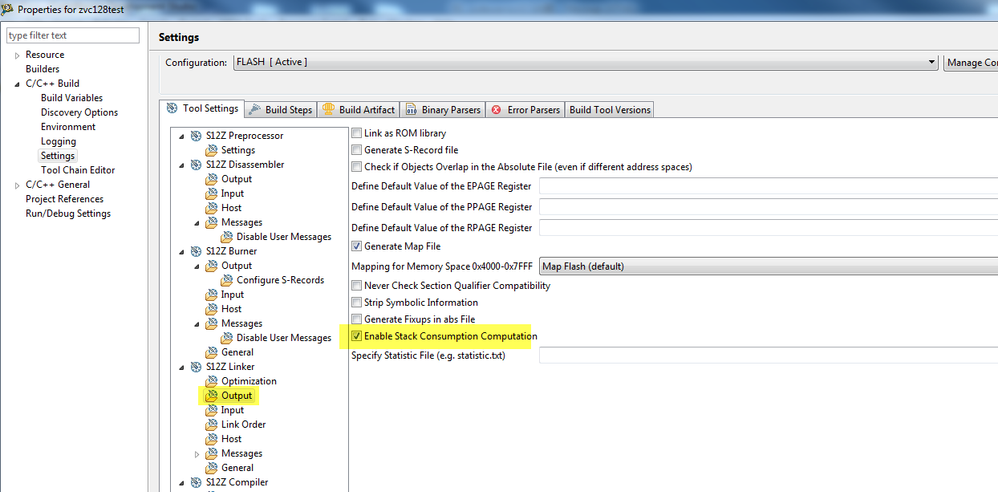Screen dimensions: 998x492
Task: Click folder icon of Disassembler Input
Action: coord(211,193)
